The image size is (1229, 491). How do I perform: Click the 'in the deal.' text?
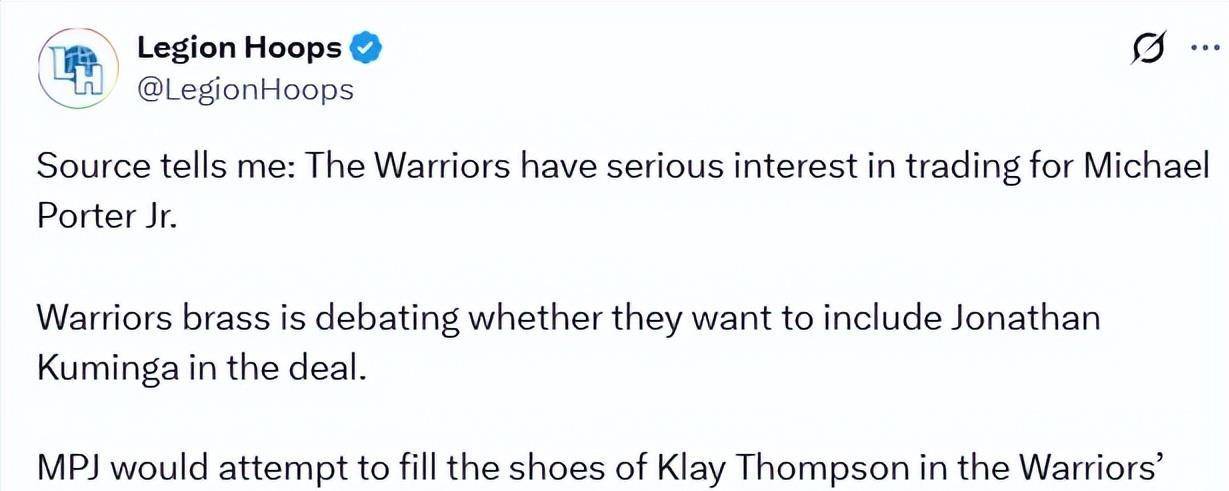[x=272, y=369]
